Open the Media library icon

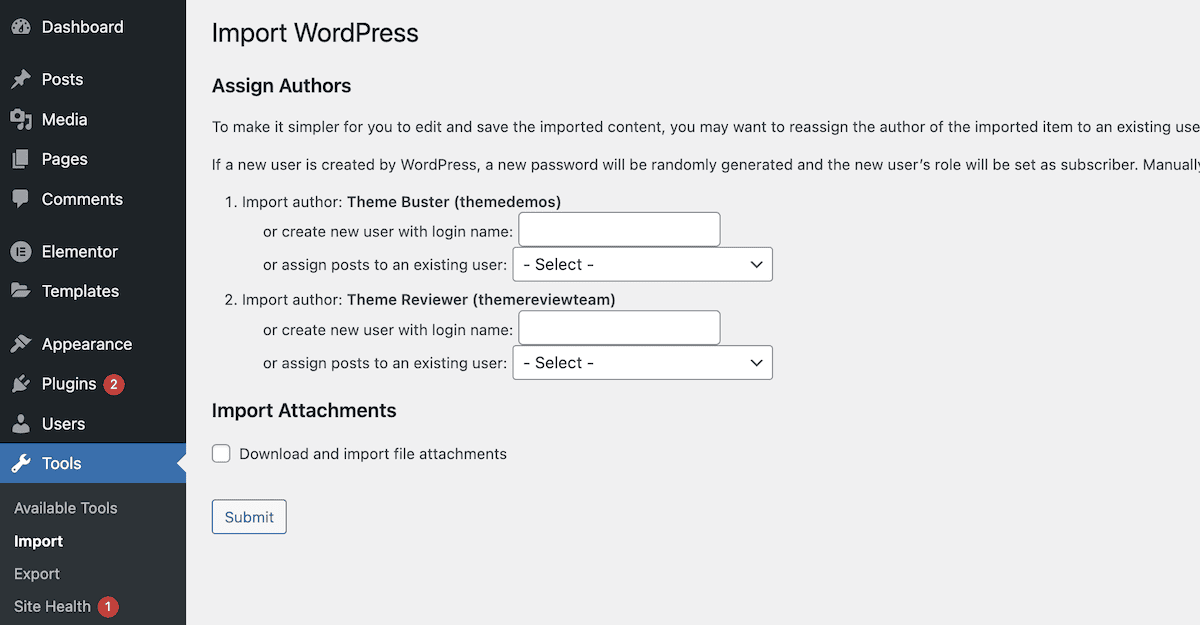tap(22, 119)
